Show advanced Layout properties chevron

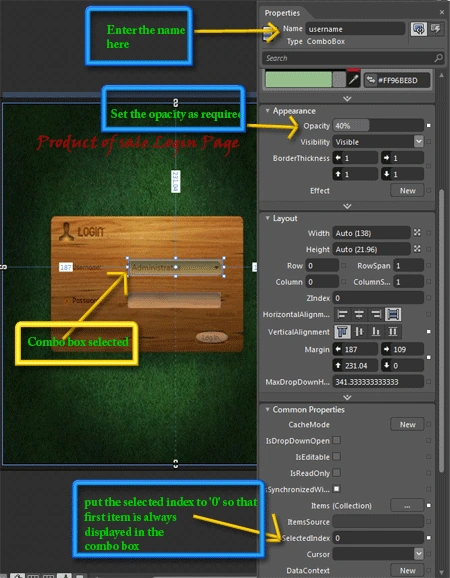(x=347, y=397)
